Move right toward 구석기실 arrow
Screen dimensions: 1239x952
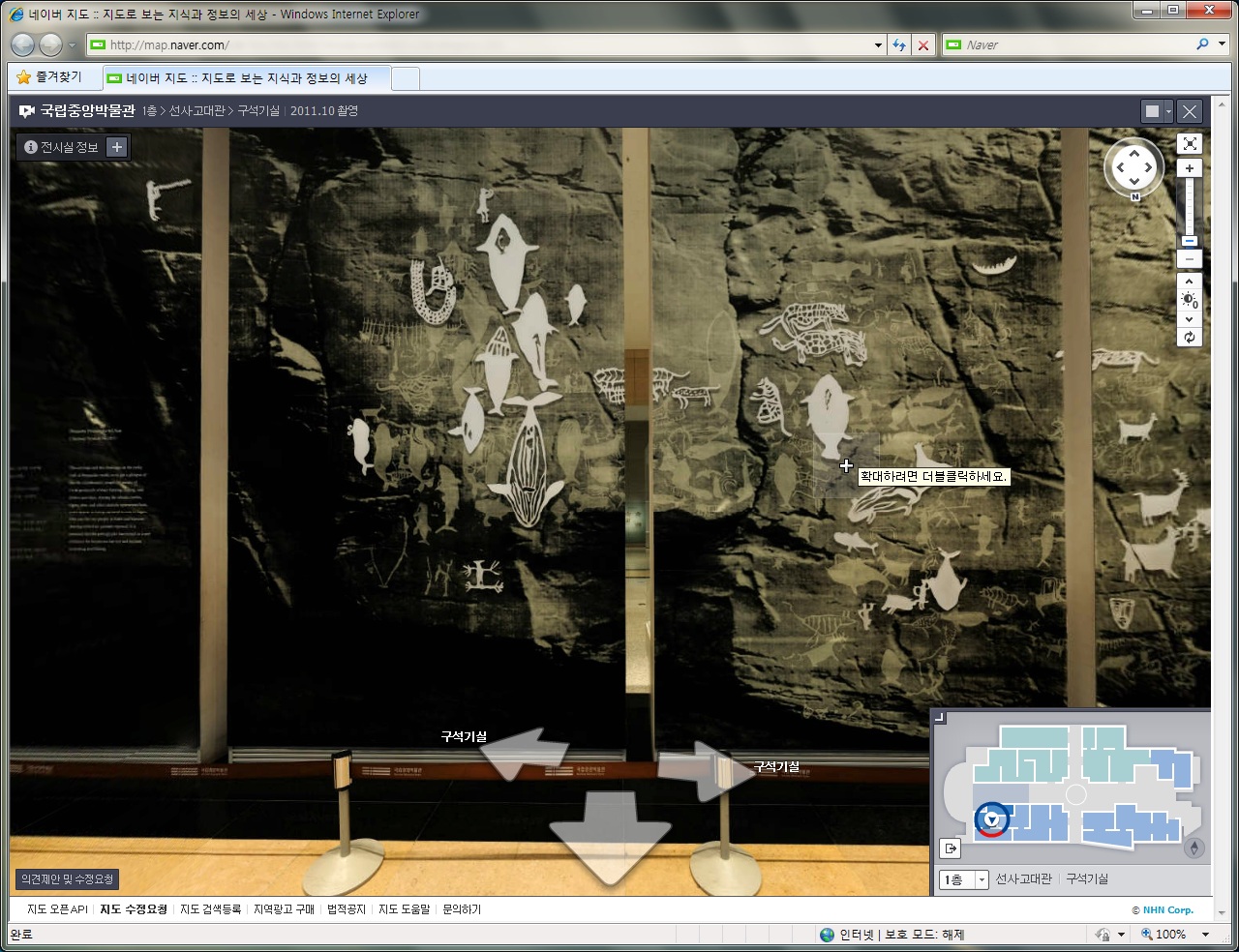click(x=707, y=771)
